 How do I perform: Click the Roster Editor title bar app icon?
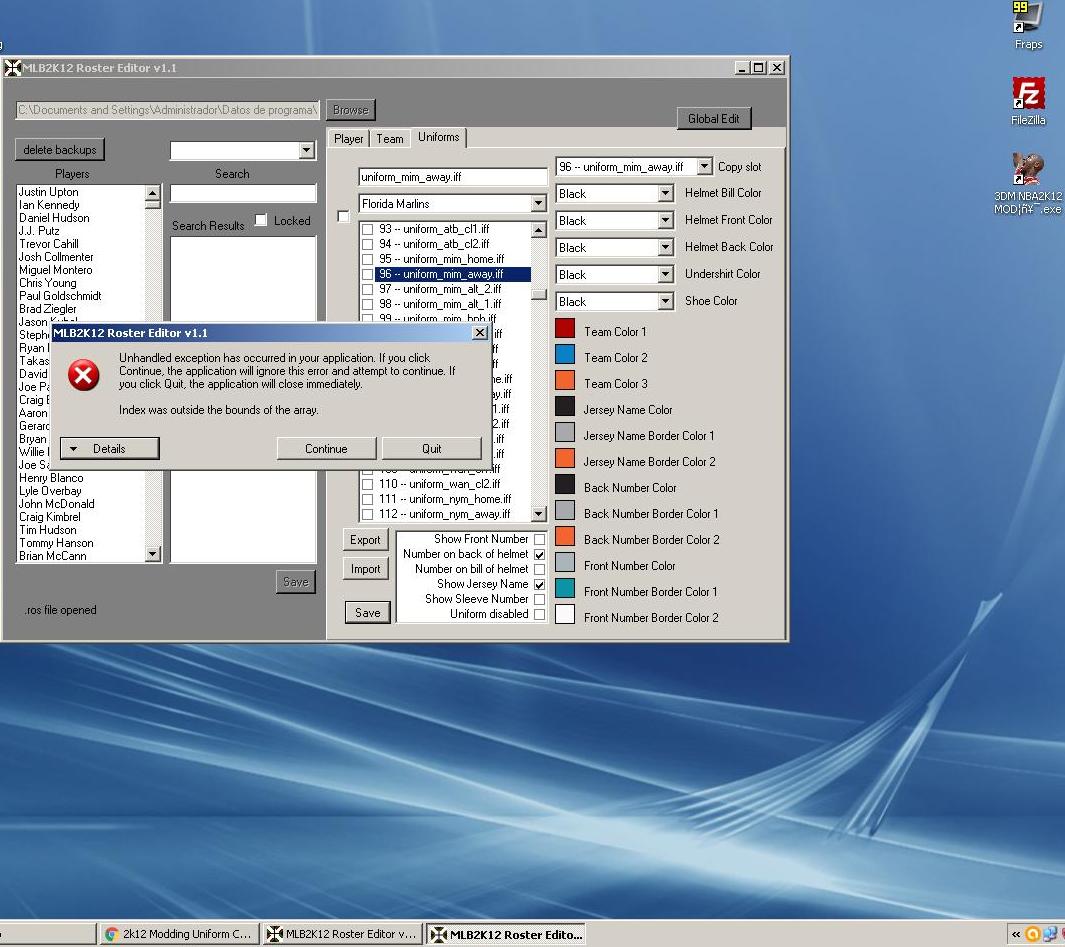(12, 68)
